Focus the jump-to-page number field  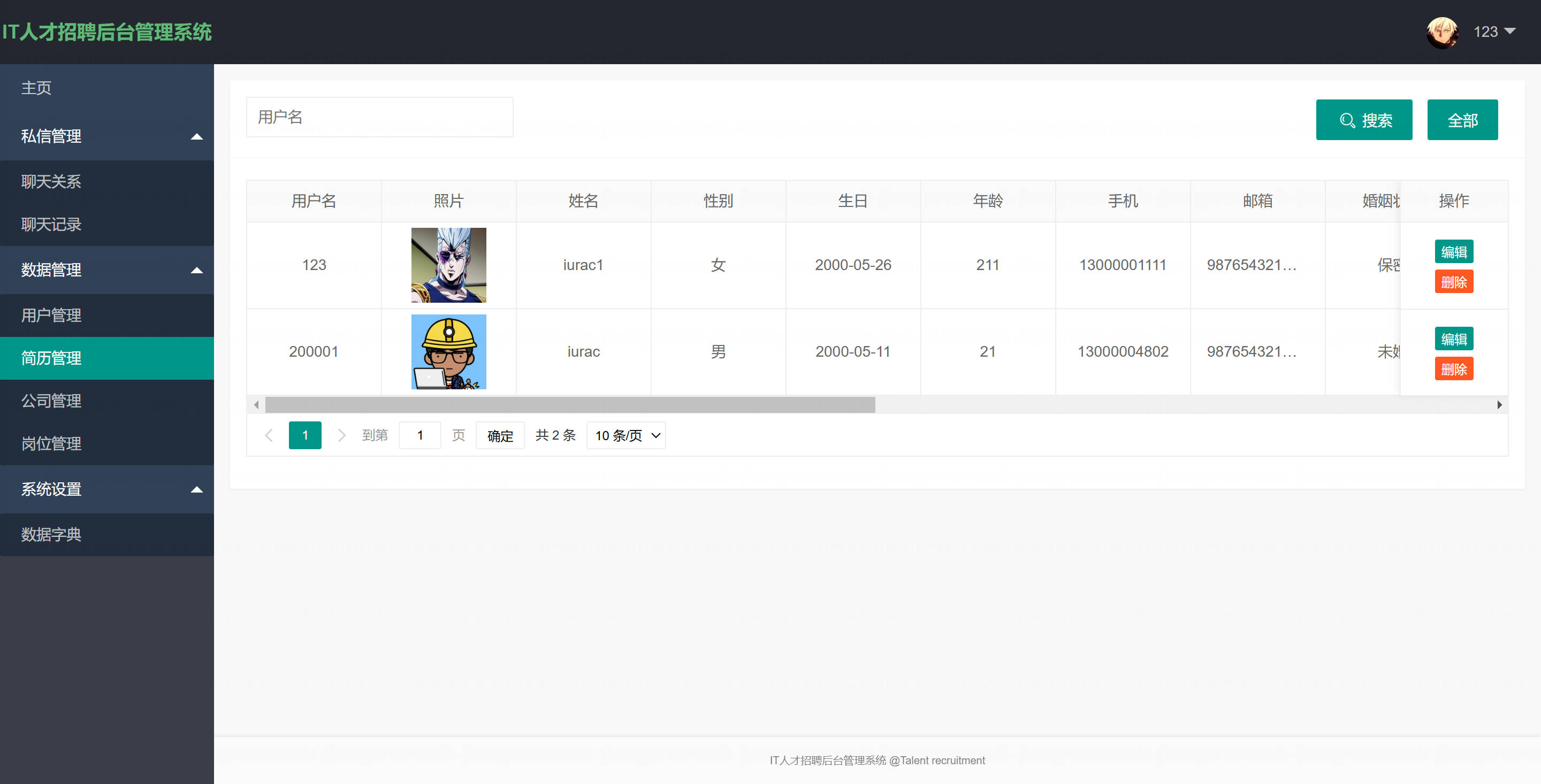420,435
